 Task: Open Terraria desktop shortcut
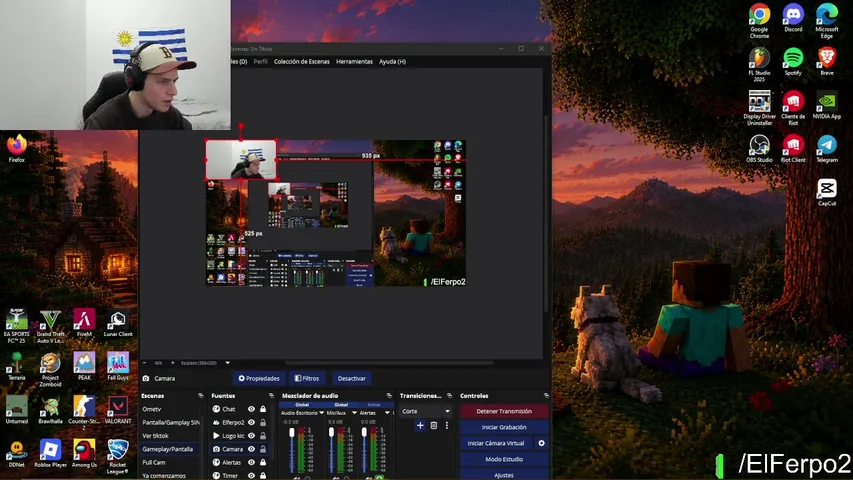click(x=17, y=366)
